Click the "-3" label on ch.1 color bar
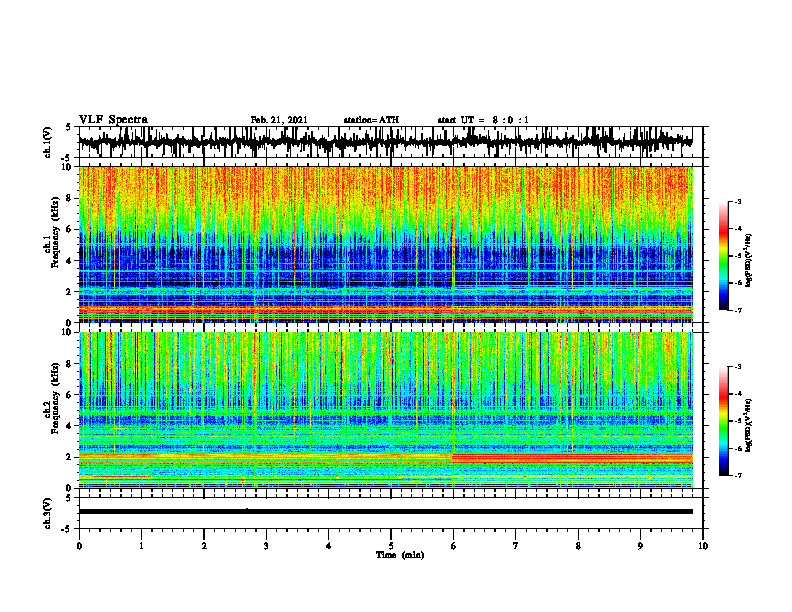 pos(738,202)
